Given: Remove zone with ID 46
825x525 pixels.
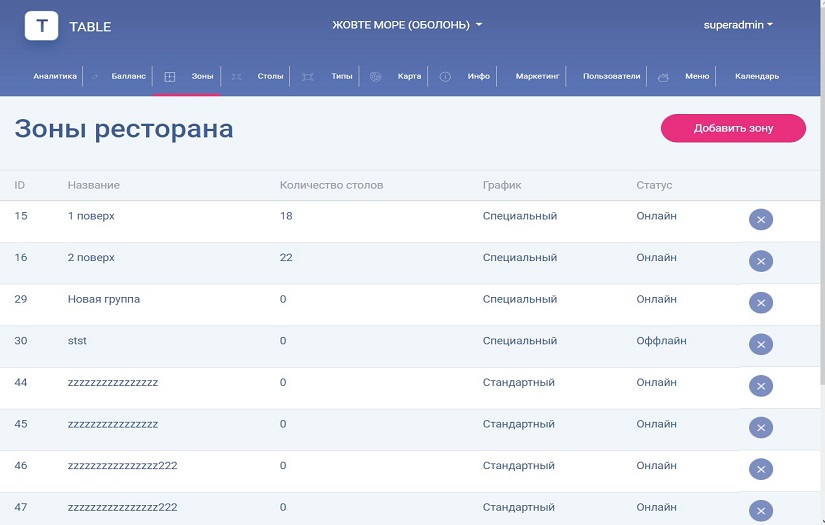Looking at the screenshot, I should tap(761, 469).
